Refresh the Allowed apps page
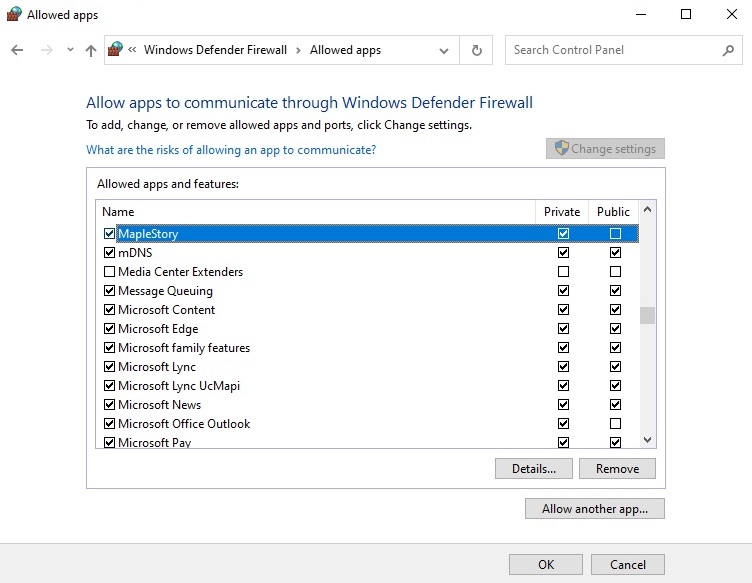 [476, 50]
